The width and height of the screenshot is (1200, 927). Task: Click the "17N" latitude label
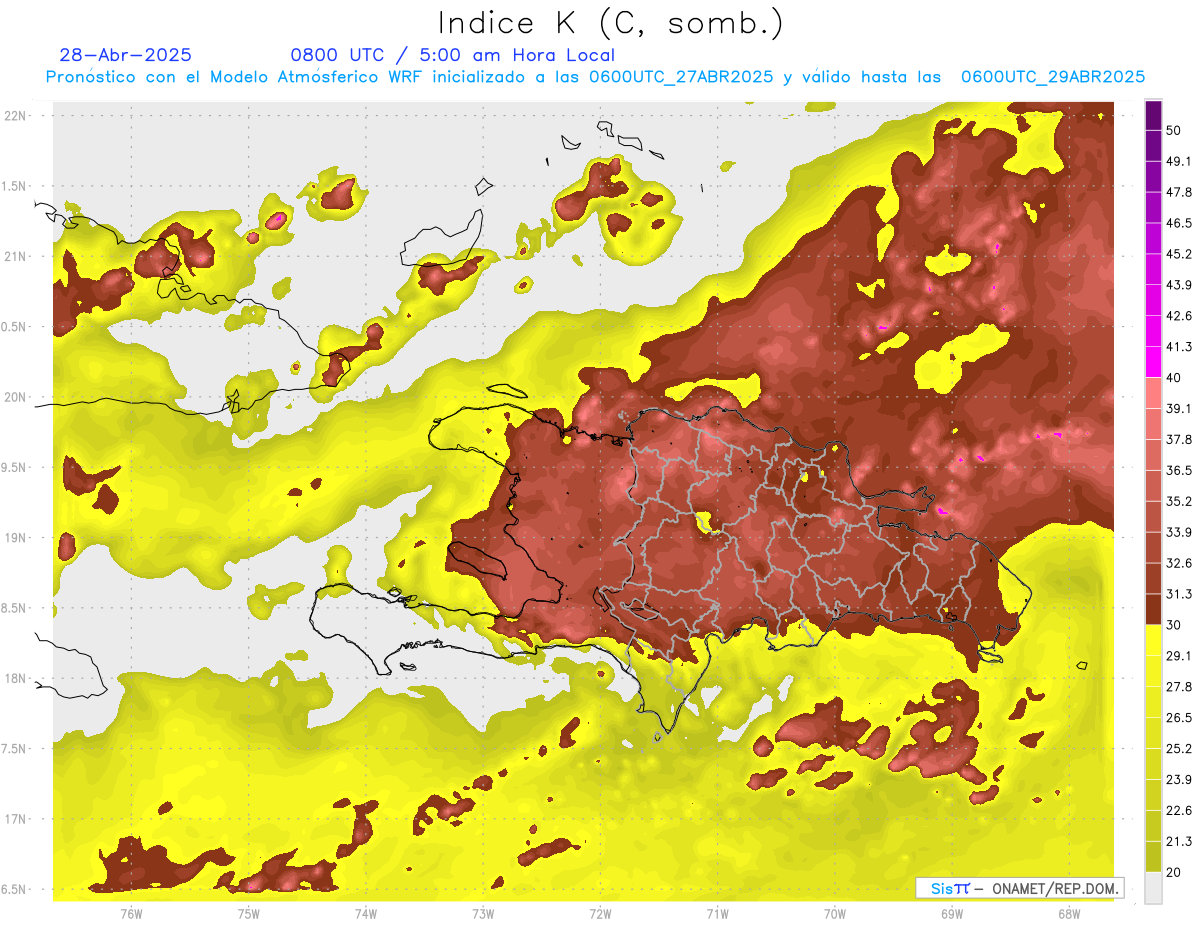[15, 819]
